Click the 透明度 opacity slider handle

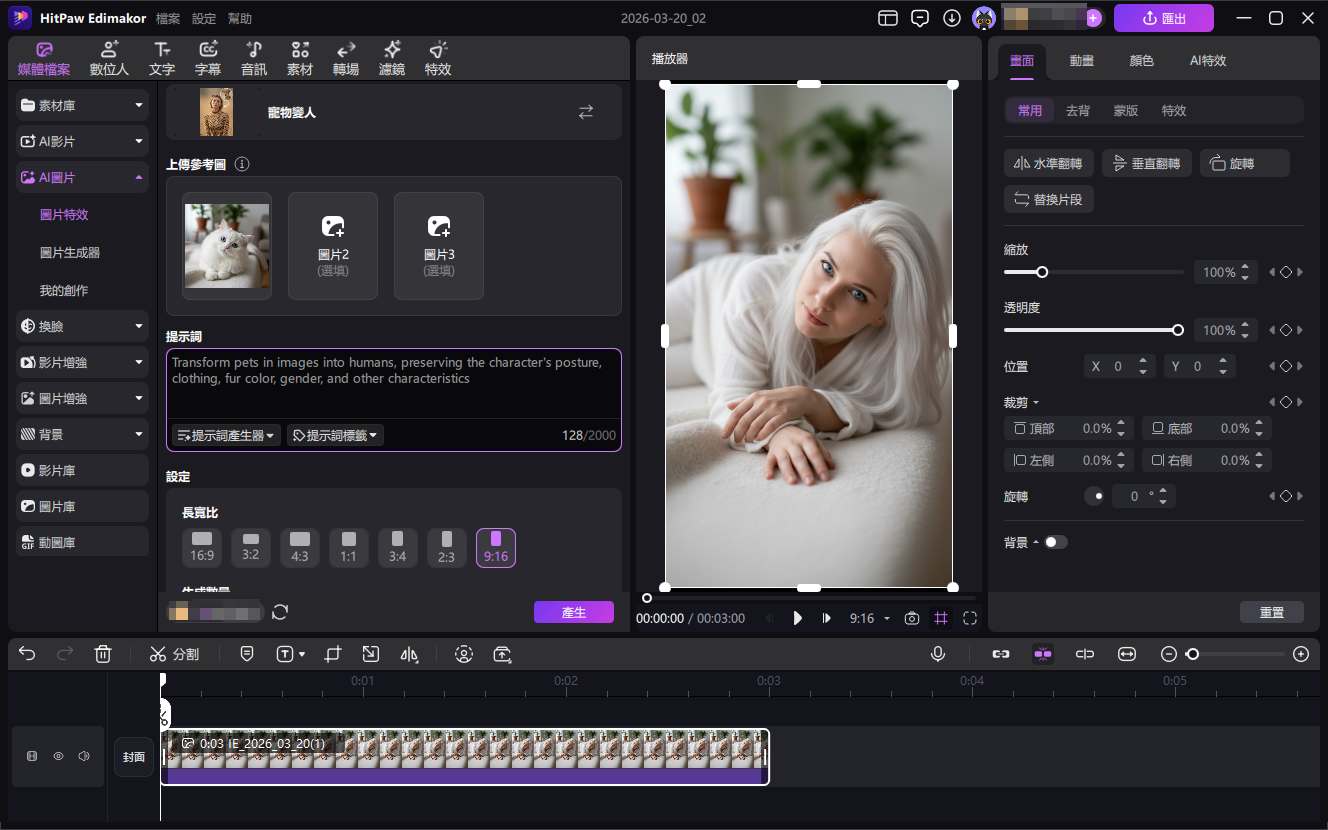click(1178, 330)
